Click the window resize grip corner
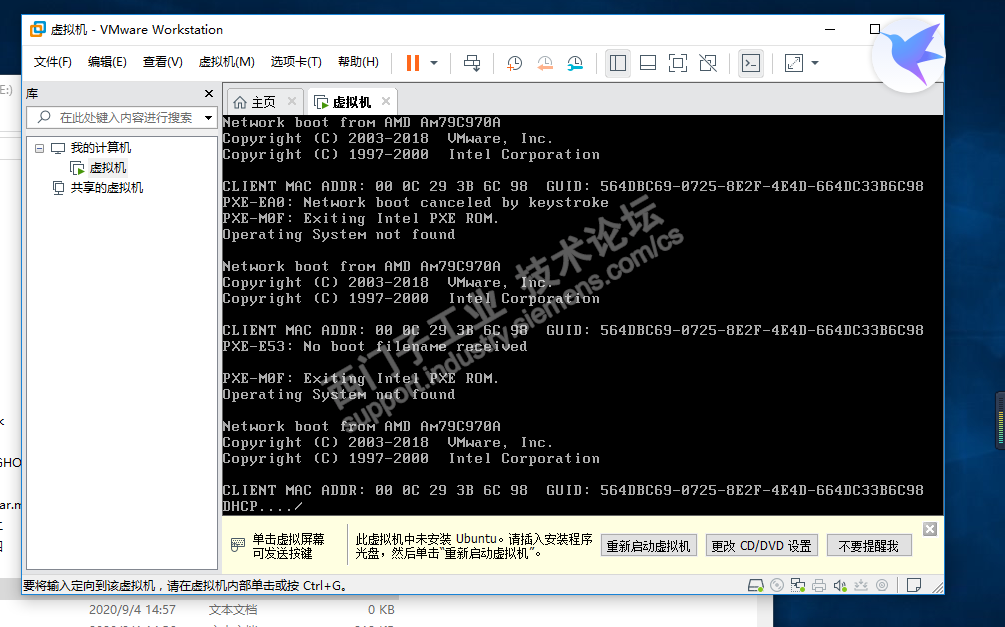This screenshot has width=1005, height=627. coord(938,587)
